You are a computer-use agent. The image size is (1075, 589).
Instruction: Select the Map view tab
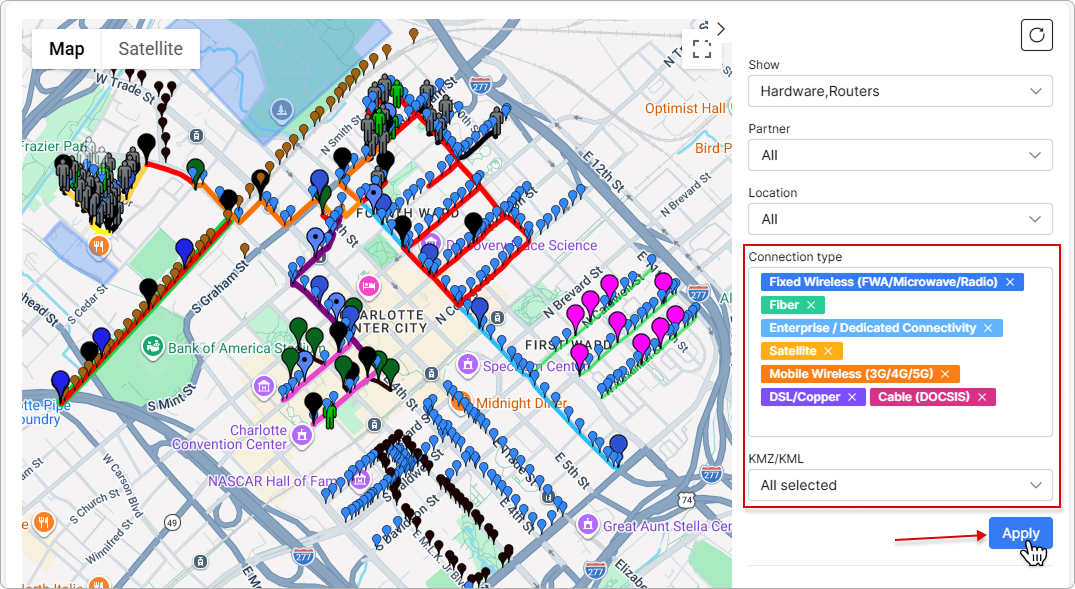pyautogui.click(x=67, y=49)
